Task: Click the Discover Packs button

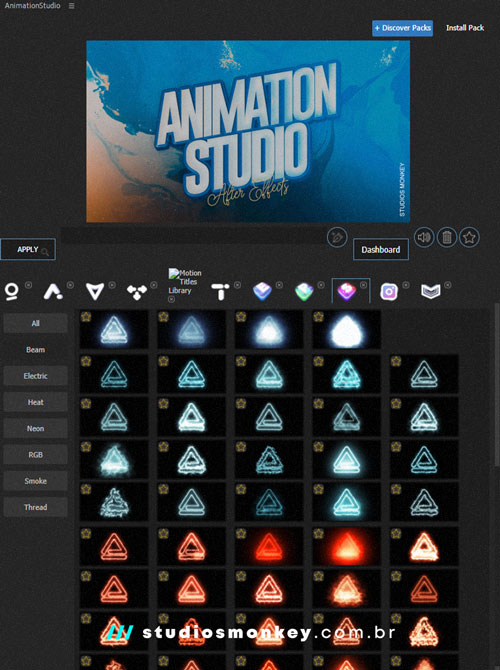Action: (x=402, y=28)
